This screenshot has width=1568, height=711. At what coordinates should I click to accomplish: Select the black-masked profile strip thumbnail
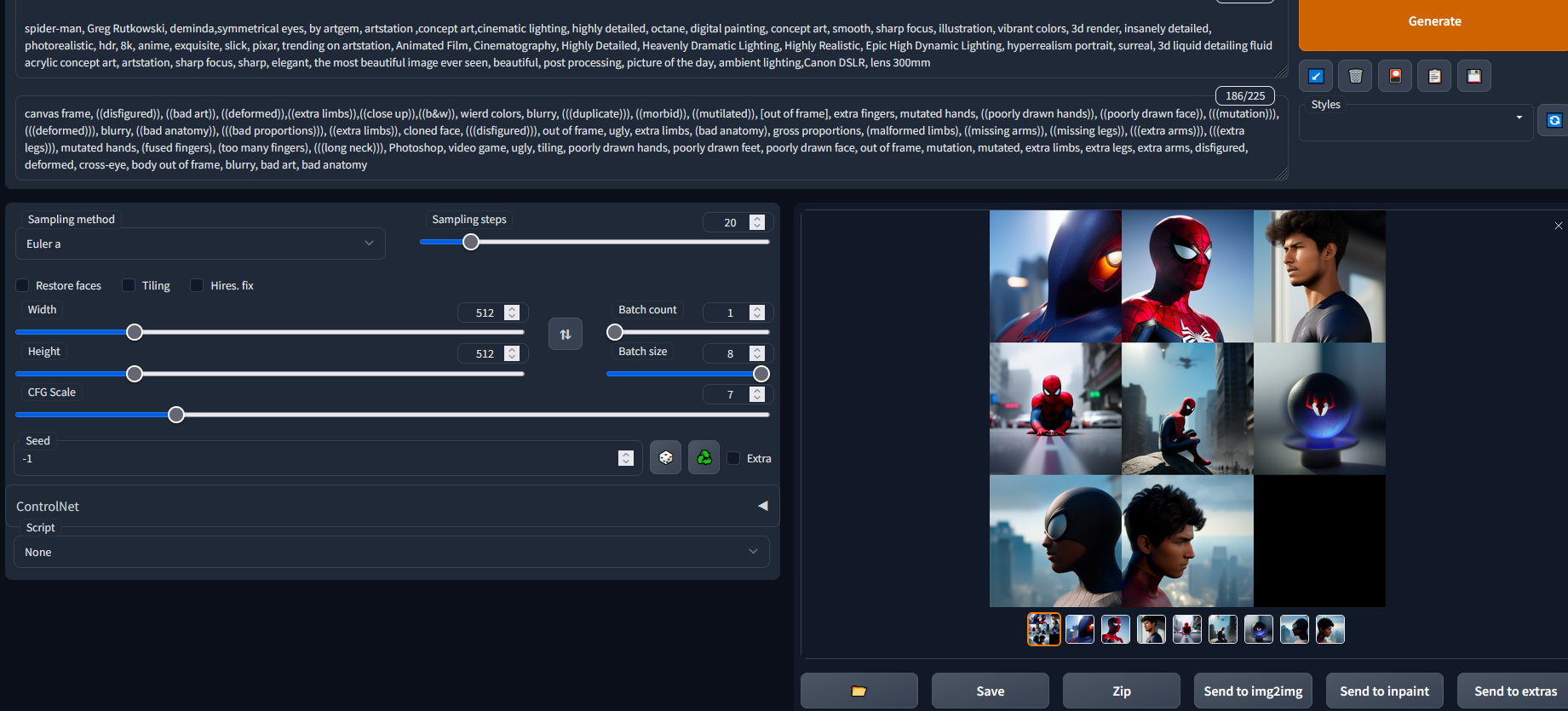[x=1294, y=629]
